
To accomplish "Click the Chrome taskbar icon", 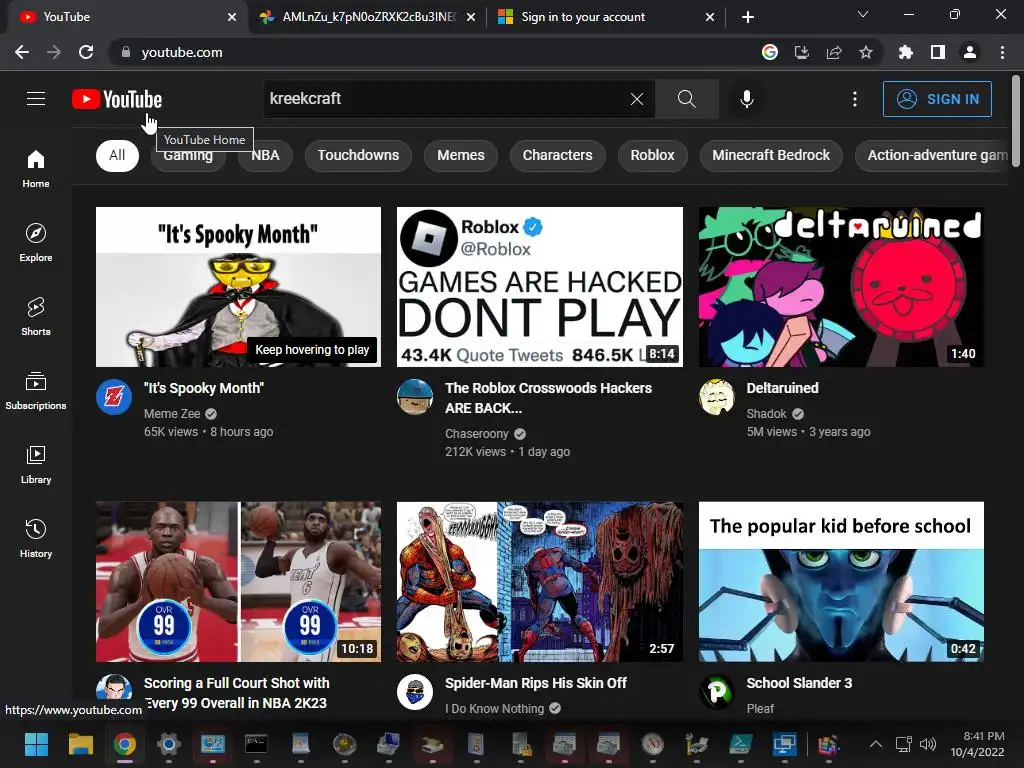I will (x=124, y=744).
